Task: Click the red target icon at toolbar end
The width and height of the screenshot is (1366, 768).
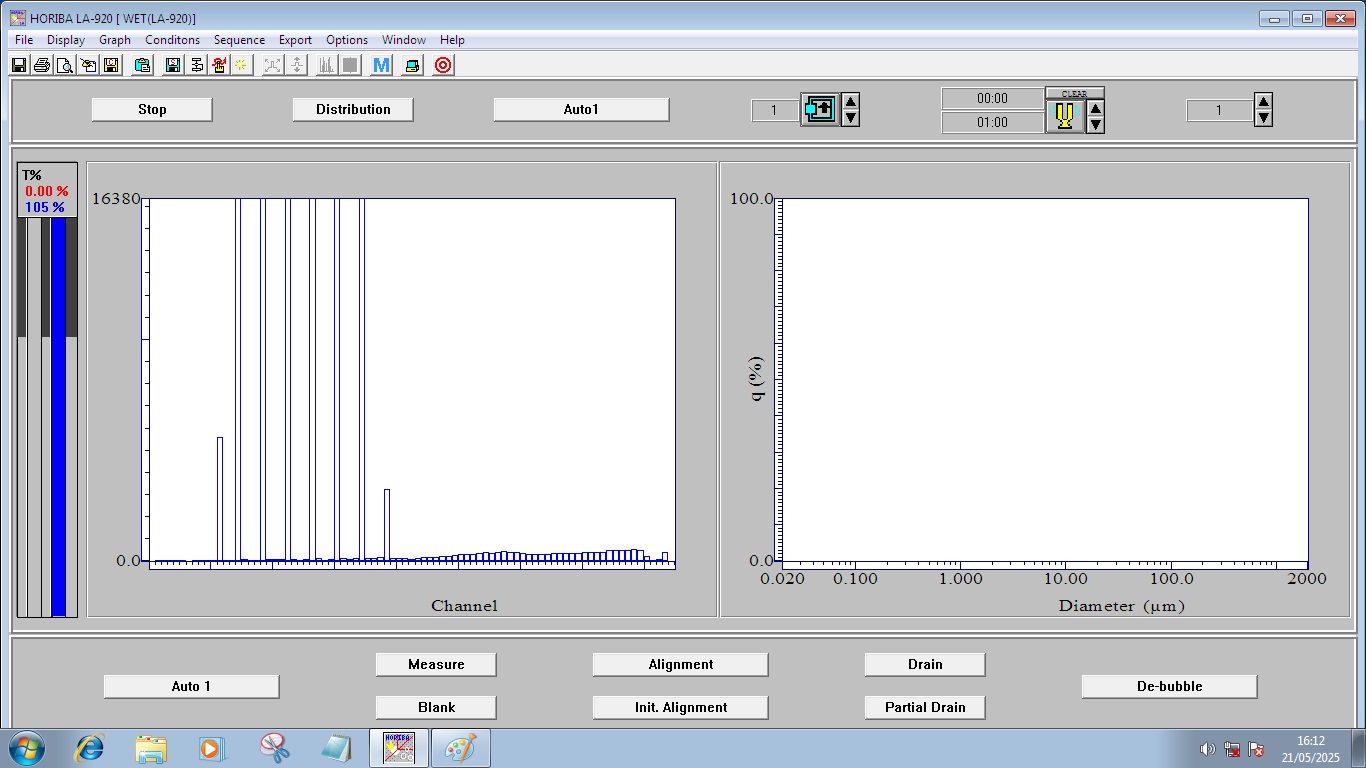Action: tap(441, 65)
